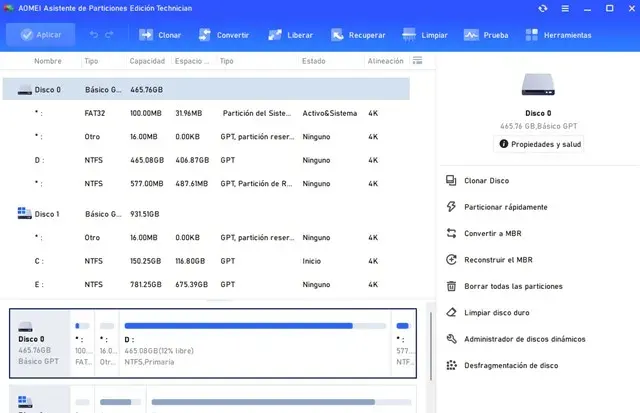This screenshot has height=413, width=640.
Task: Select the 16.0MB Otro block in disk map
Action: [107, 343]
